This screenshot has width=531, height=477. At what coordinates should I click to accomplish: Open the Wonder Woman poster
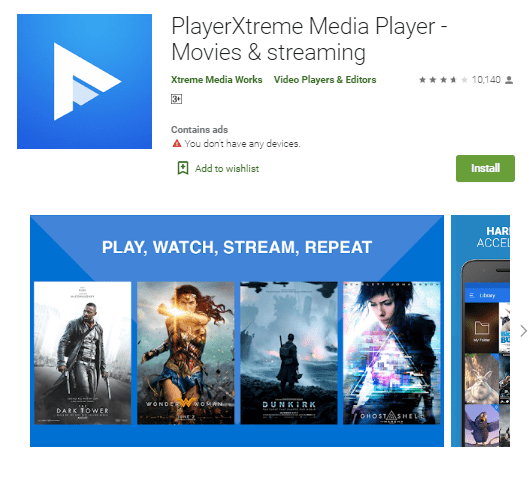pos(186,353)
